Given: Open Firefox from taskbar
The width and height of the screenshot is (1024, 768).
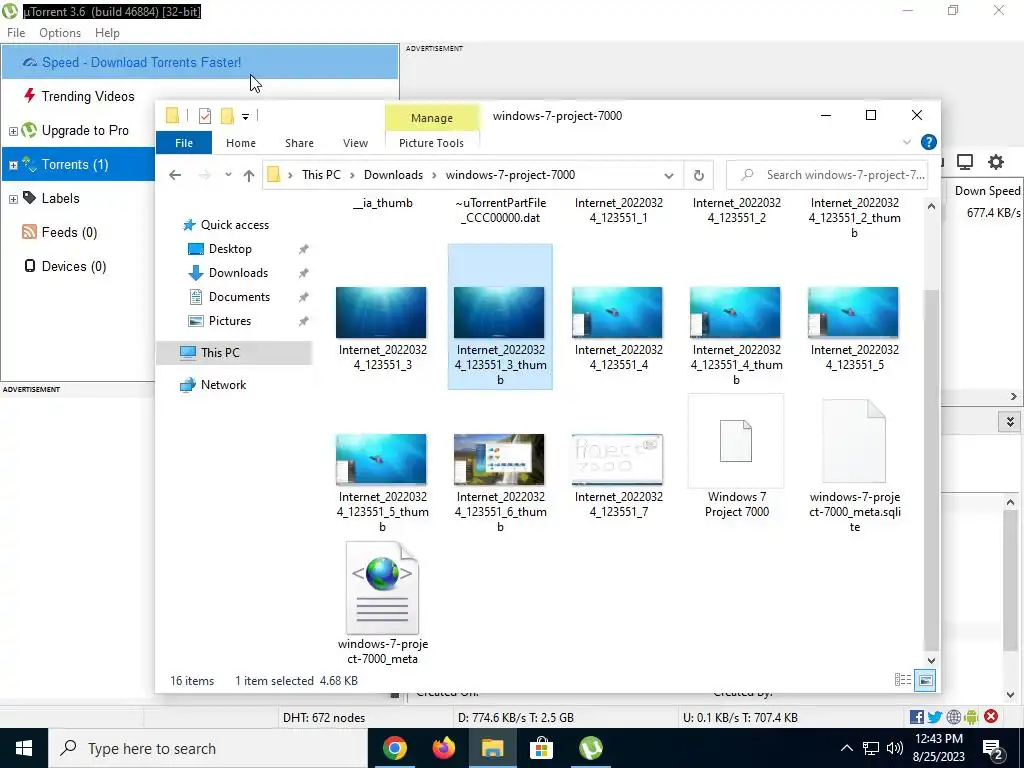Looking at the screenshot, I should click(x=443, y=748).
